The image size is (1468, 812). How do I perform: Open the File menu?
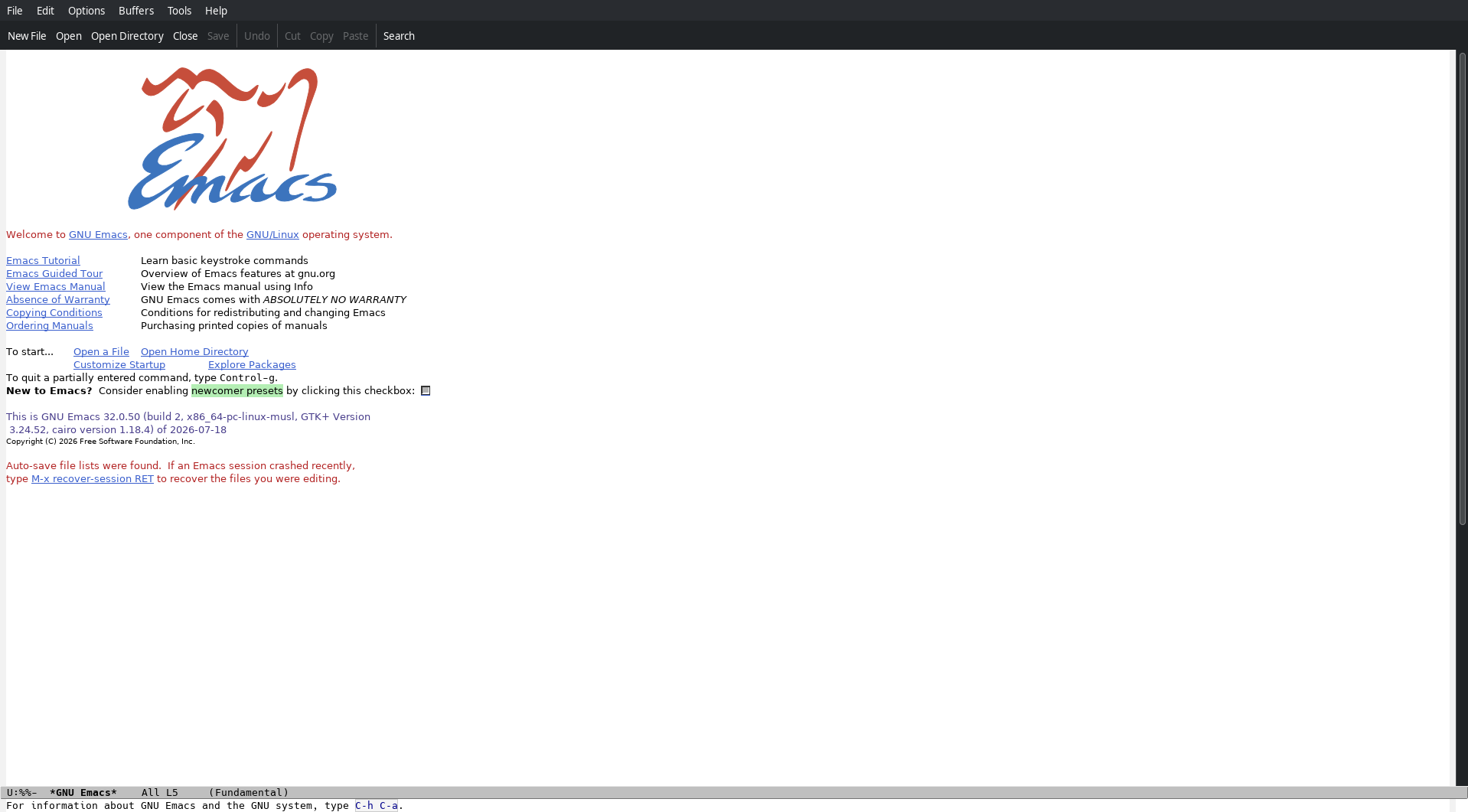coord(15,11)
